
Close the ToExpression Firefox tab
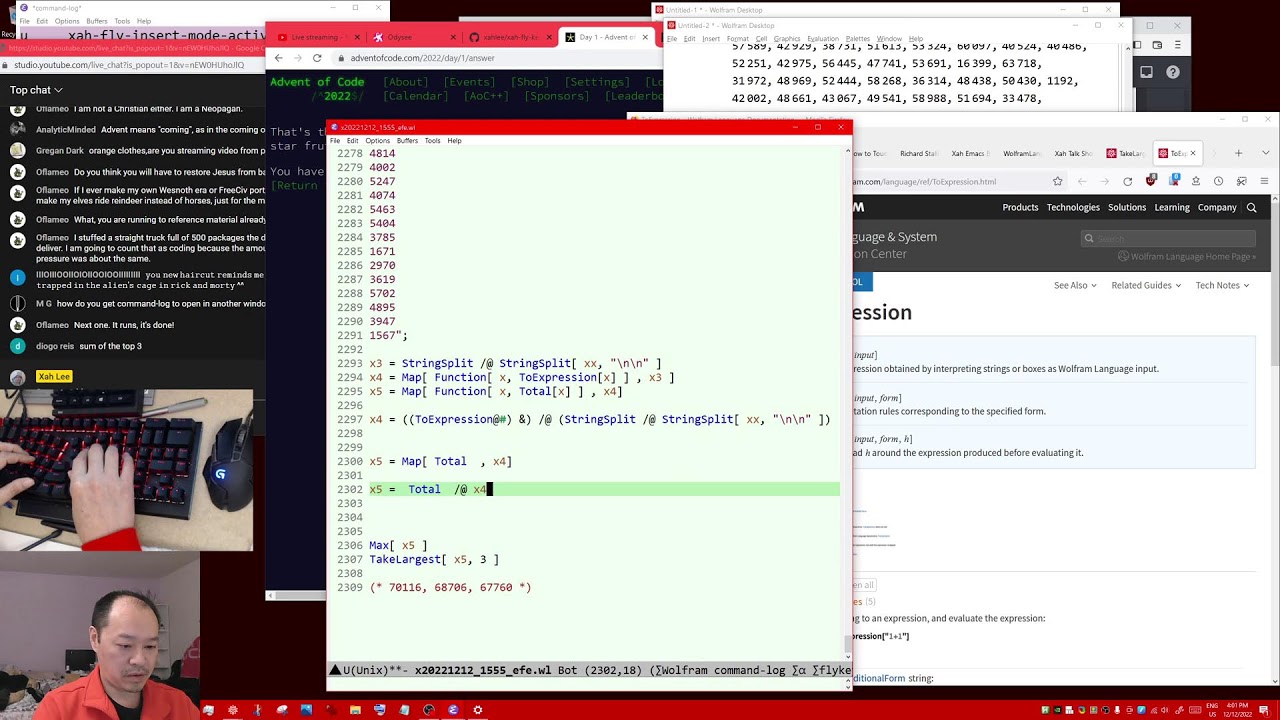coord(1192,153)
